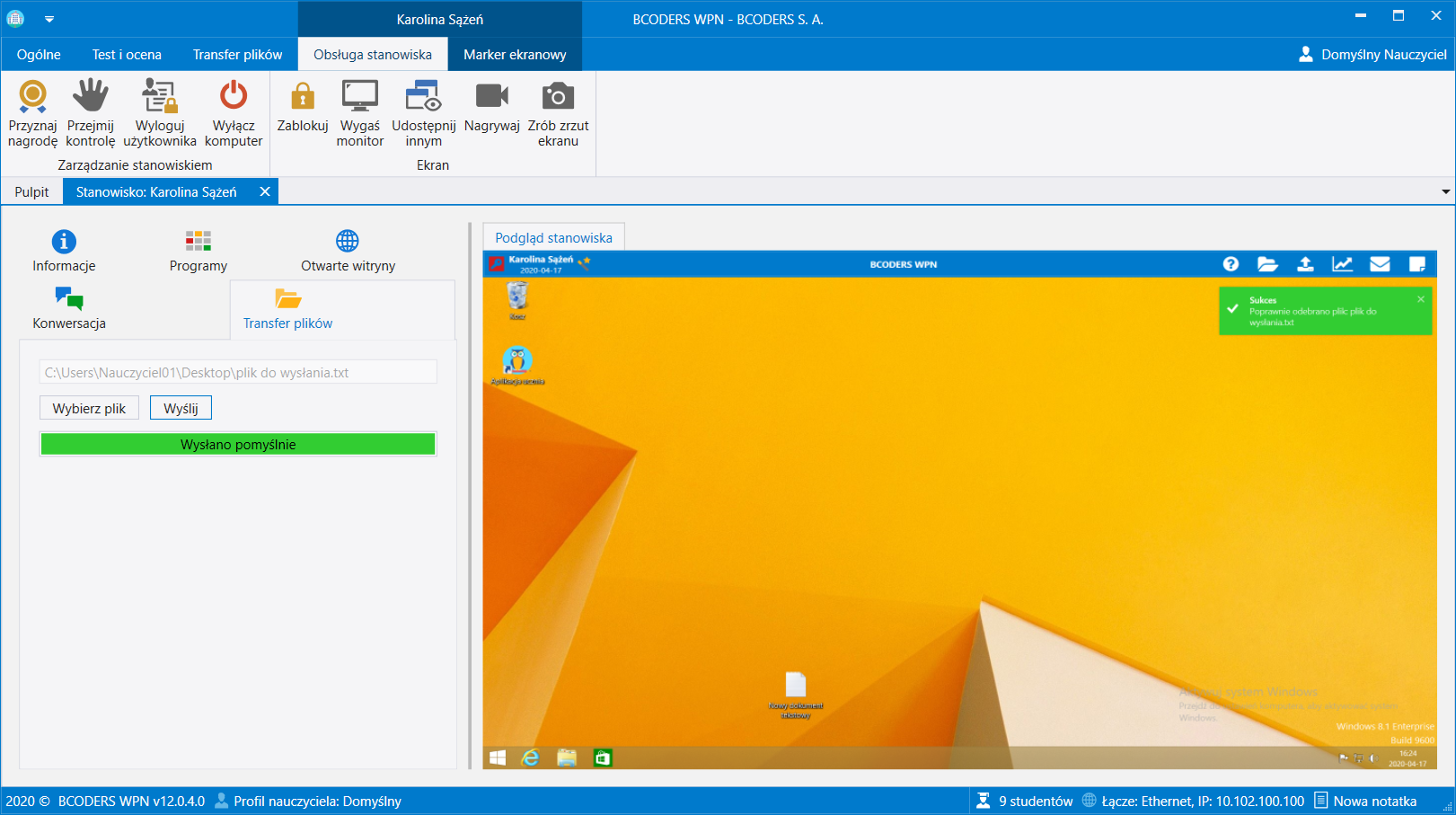Select Stanowisko: Karolina Sążeń tab
The image size is (1456, 815).
[156, 192]
